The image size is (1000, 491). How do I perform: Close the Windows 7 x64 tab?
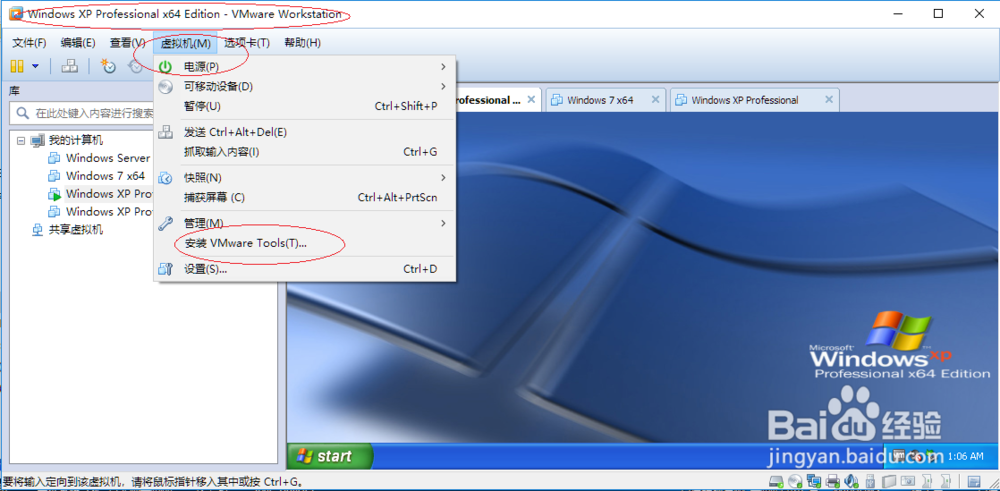[655, 100]
